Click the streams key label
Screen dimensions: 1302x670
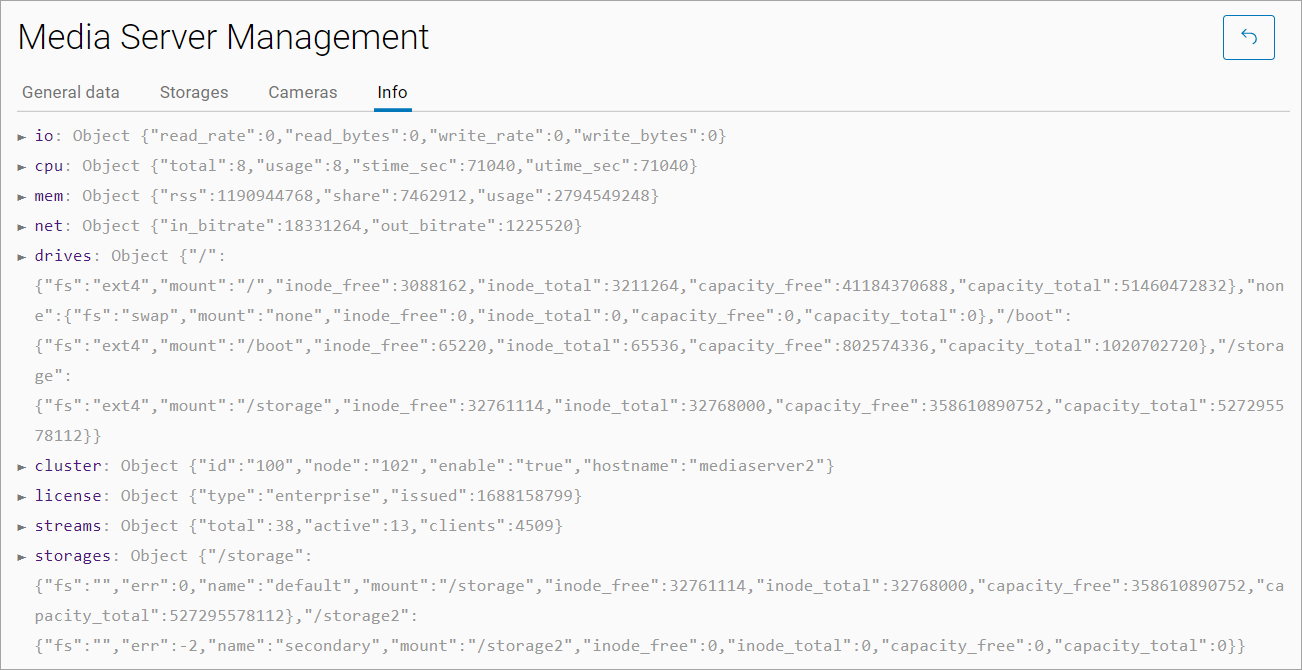point(68,525)
